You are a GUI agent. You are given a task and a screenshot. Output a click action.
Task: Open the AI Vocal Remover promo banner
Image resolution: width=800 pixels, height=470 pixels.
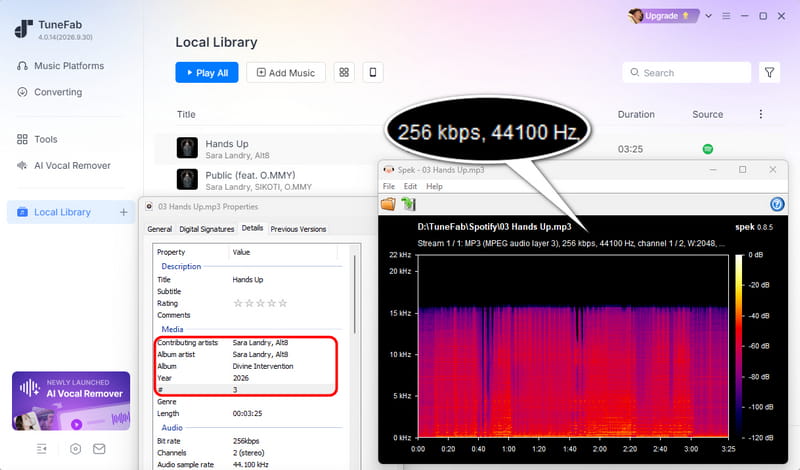(71, 401)
